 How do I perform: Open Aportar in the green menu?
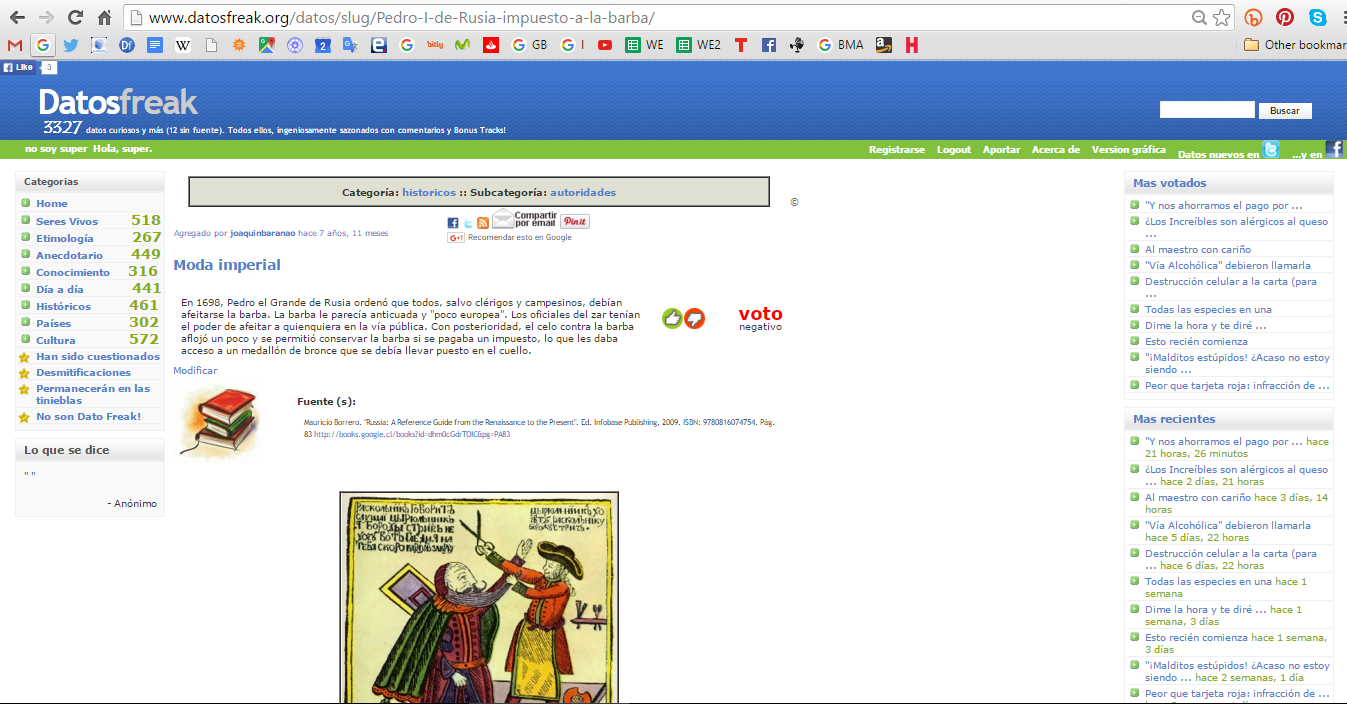[1002, 150]
